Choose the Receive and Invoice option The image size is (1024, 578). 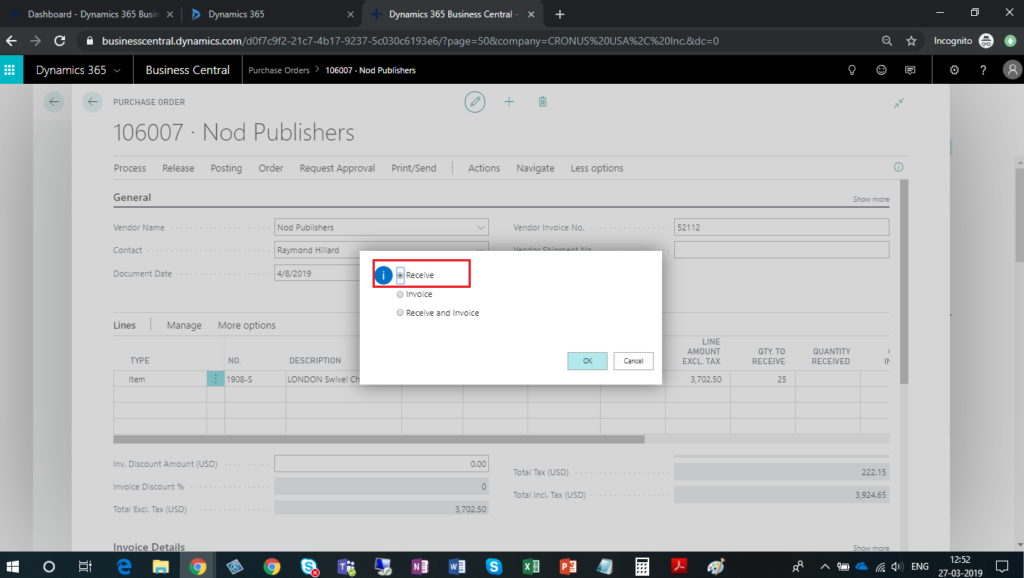click(x=401, y=313)
